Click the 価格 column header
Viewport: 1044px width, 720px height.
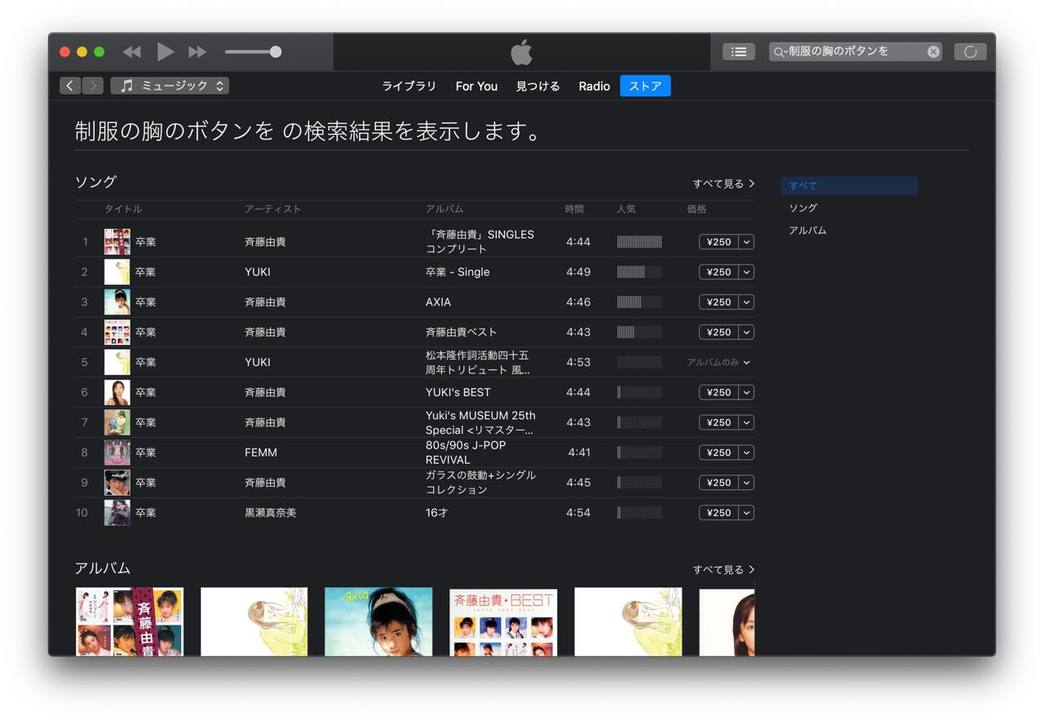point(696,209)
